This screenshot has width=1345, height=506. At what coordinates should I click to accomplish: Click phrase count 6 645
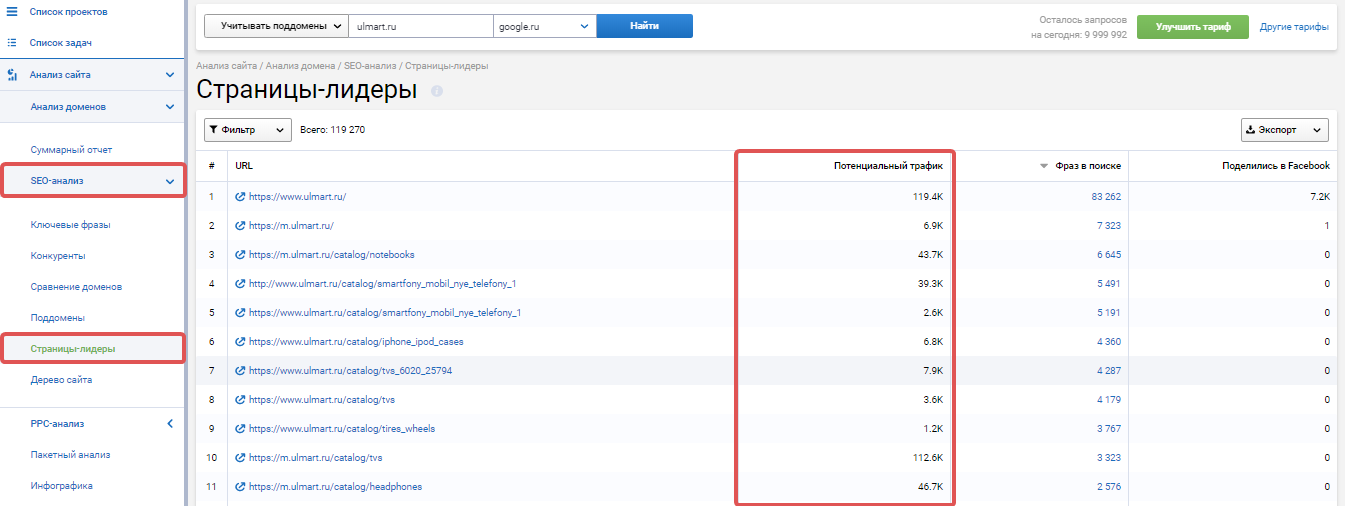[x=1109, y=255]
